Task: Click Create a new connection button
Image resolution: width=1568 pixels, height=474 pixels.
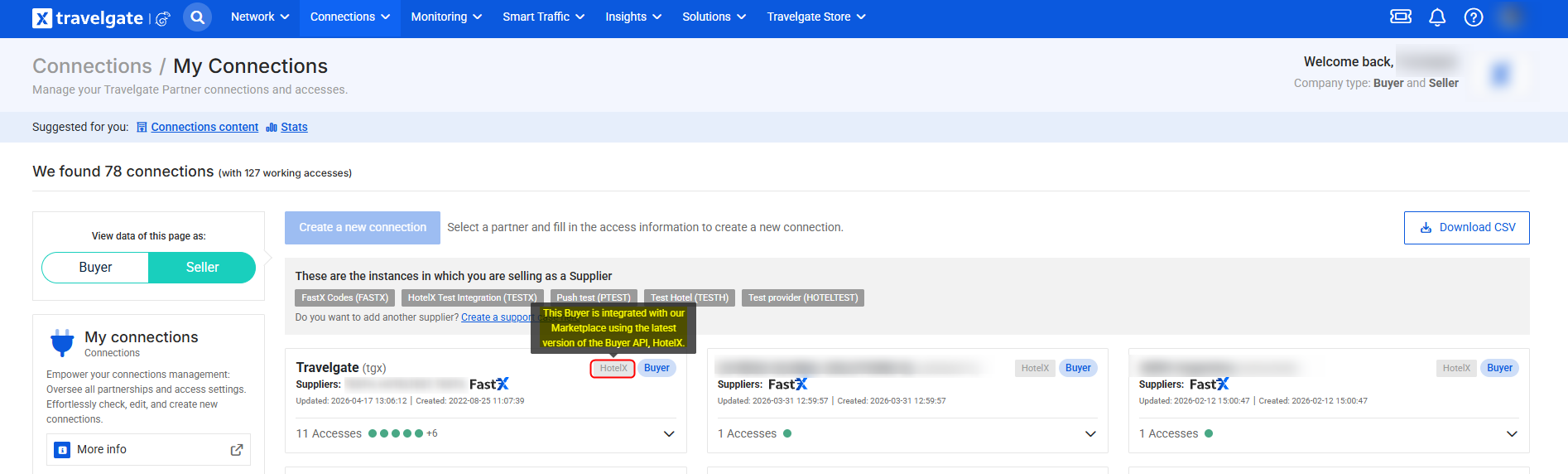Action: tap(363, 228)
